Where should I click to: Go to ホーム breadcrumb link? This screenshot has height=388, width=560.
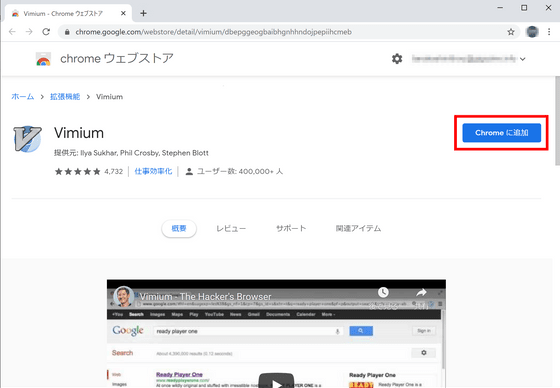click(22, 97)
